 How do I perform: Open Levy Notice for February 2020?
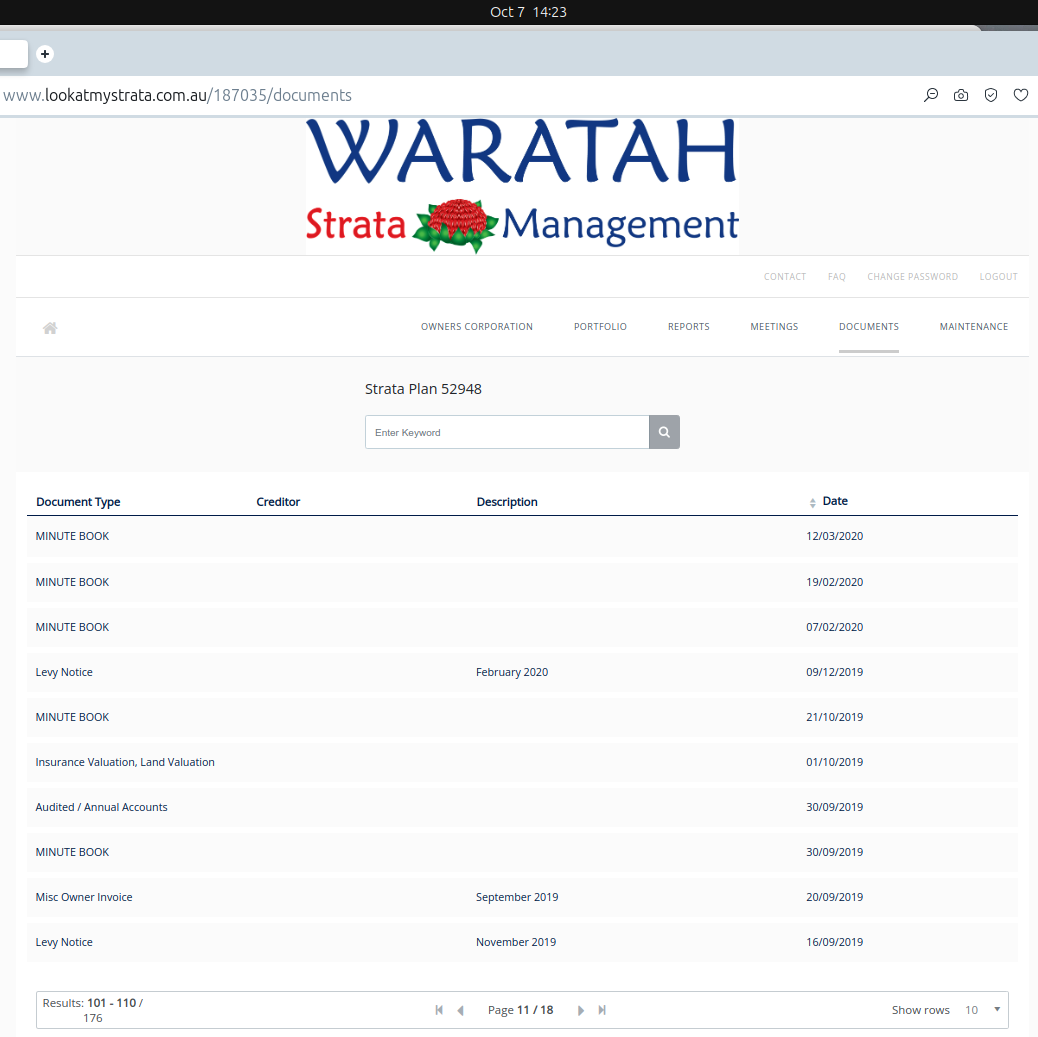click(x=522, y=672)
